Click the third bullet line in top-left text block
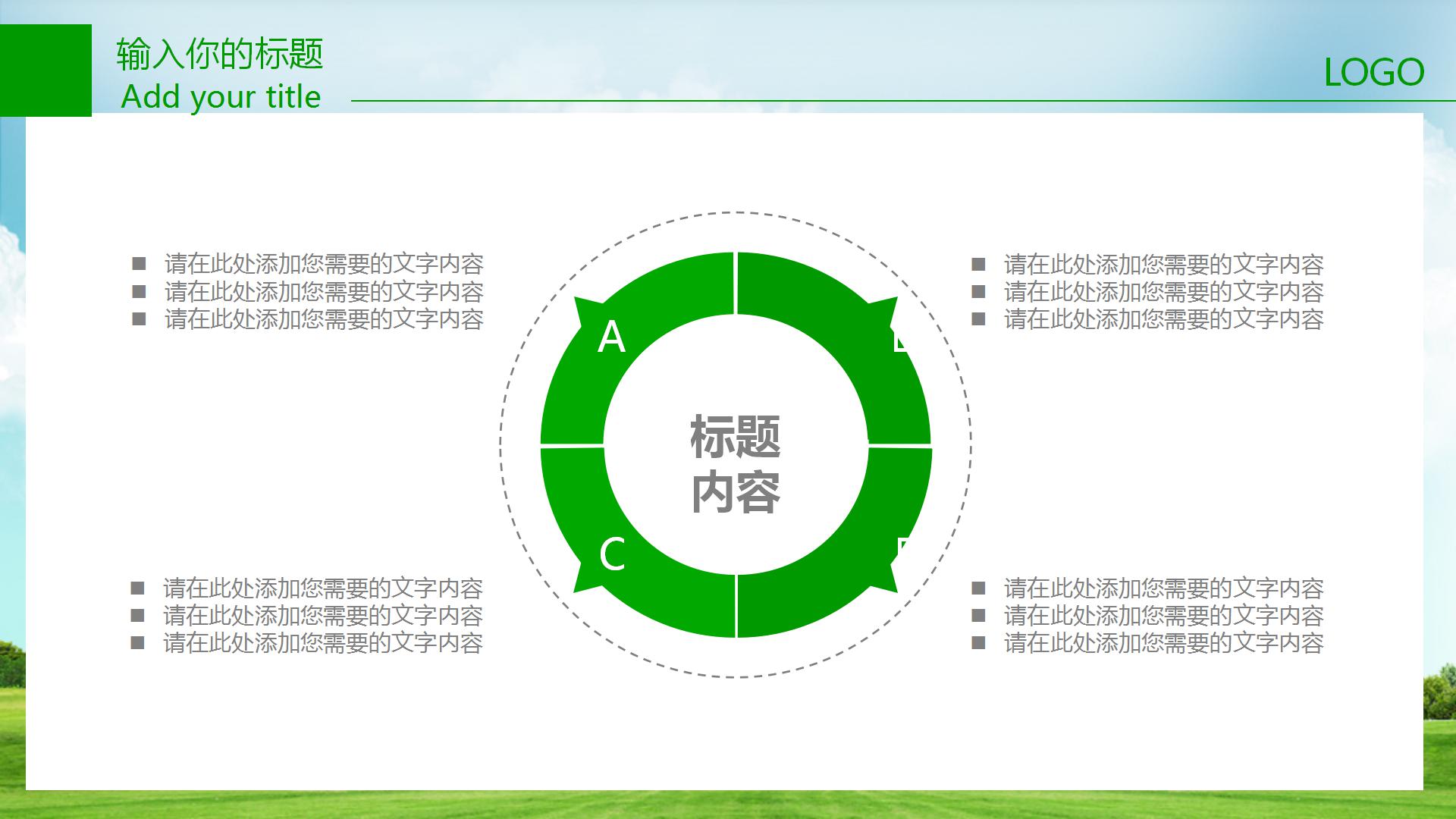 pyautogui.click(x=308, y=318)
